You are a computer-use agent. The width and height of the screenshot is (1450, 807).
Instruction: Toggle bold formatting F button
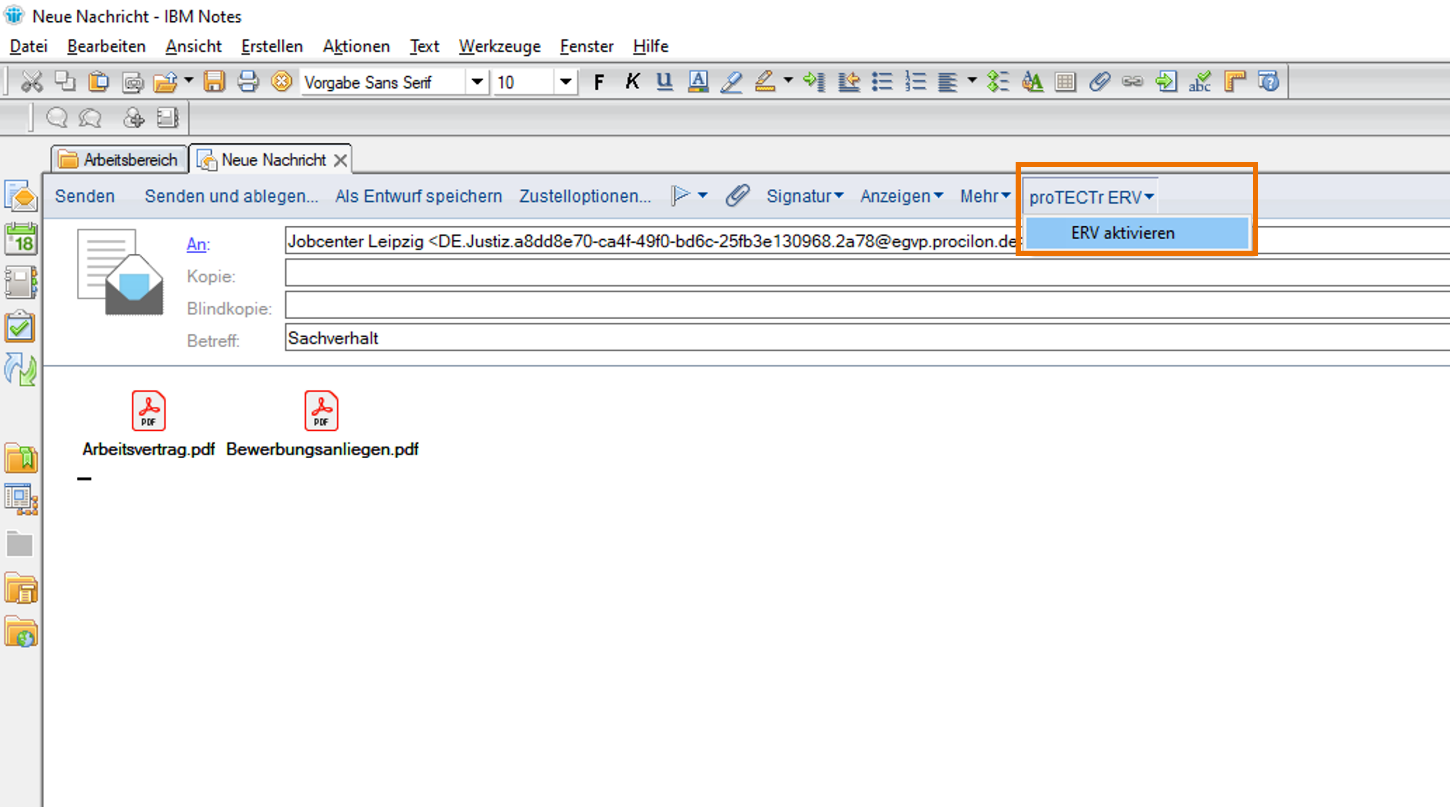599,82
